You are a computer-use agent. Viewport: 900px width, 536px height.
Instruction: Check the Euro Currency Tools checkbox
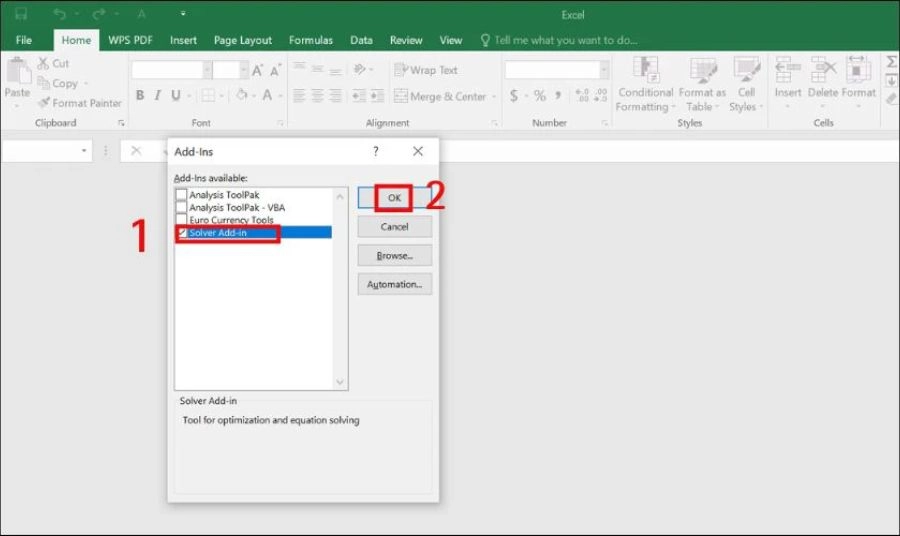181,220
